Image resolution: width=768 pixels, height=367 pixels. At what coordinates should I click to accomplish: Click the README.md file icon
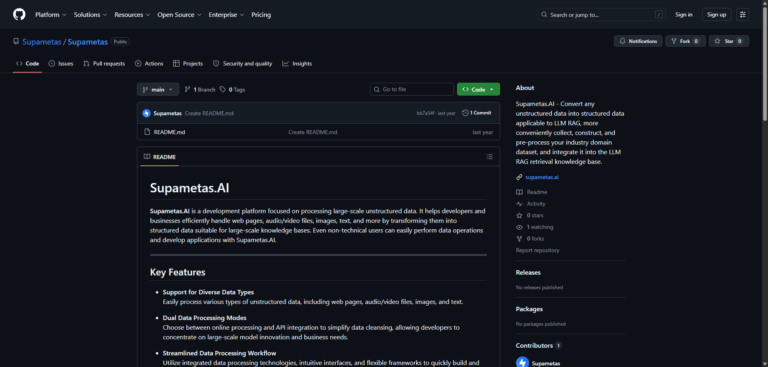click(x=146, y=132)
